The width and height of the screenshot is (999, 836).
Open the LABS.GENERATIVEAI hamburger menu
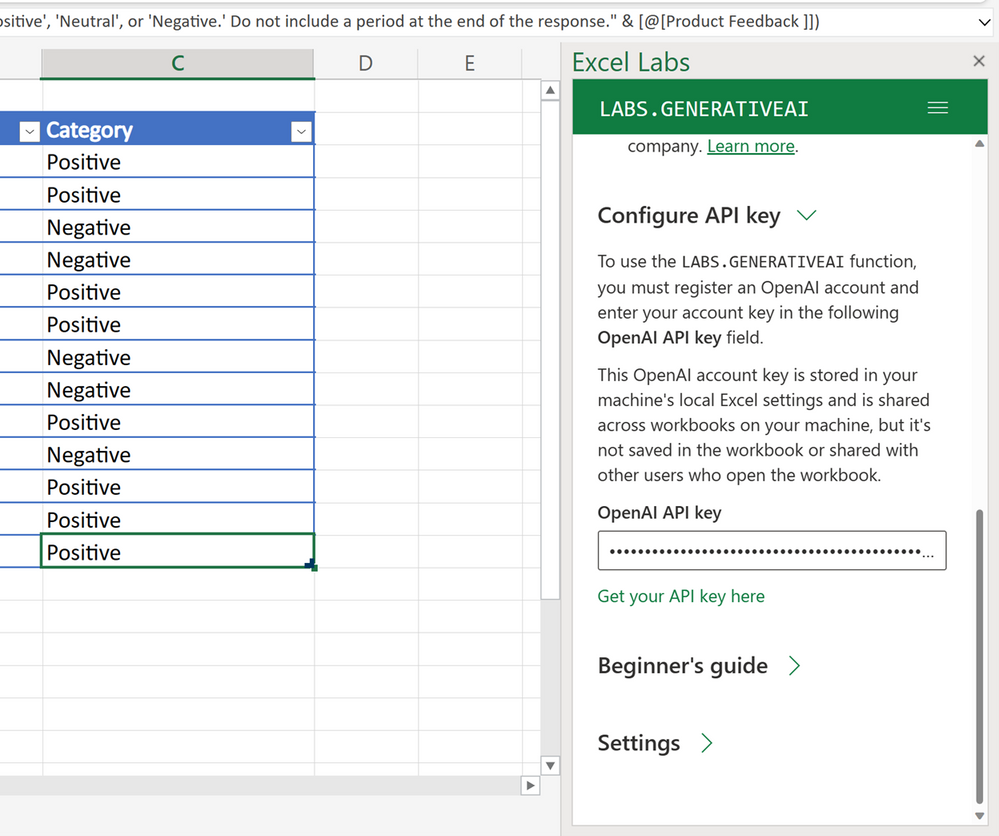tap(937, 107)
